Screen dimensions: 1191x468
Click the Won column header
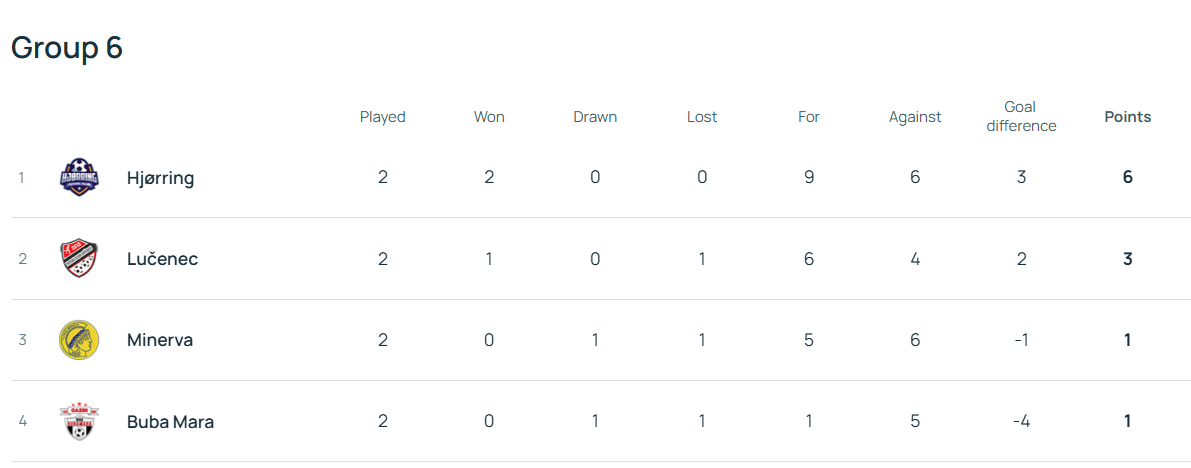(x=489, y=117)
